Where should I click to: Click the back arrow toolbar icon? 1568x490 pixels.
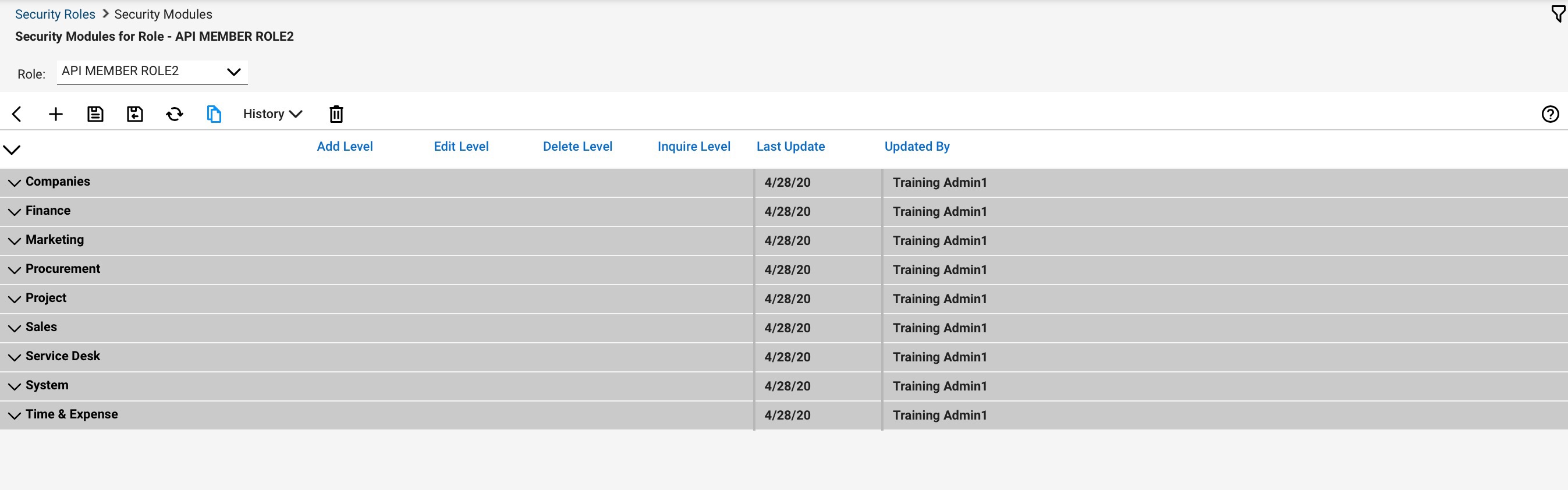click(x=16, y=114)
